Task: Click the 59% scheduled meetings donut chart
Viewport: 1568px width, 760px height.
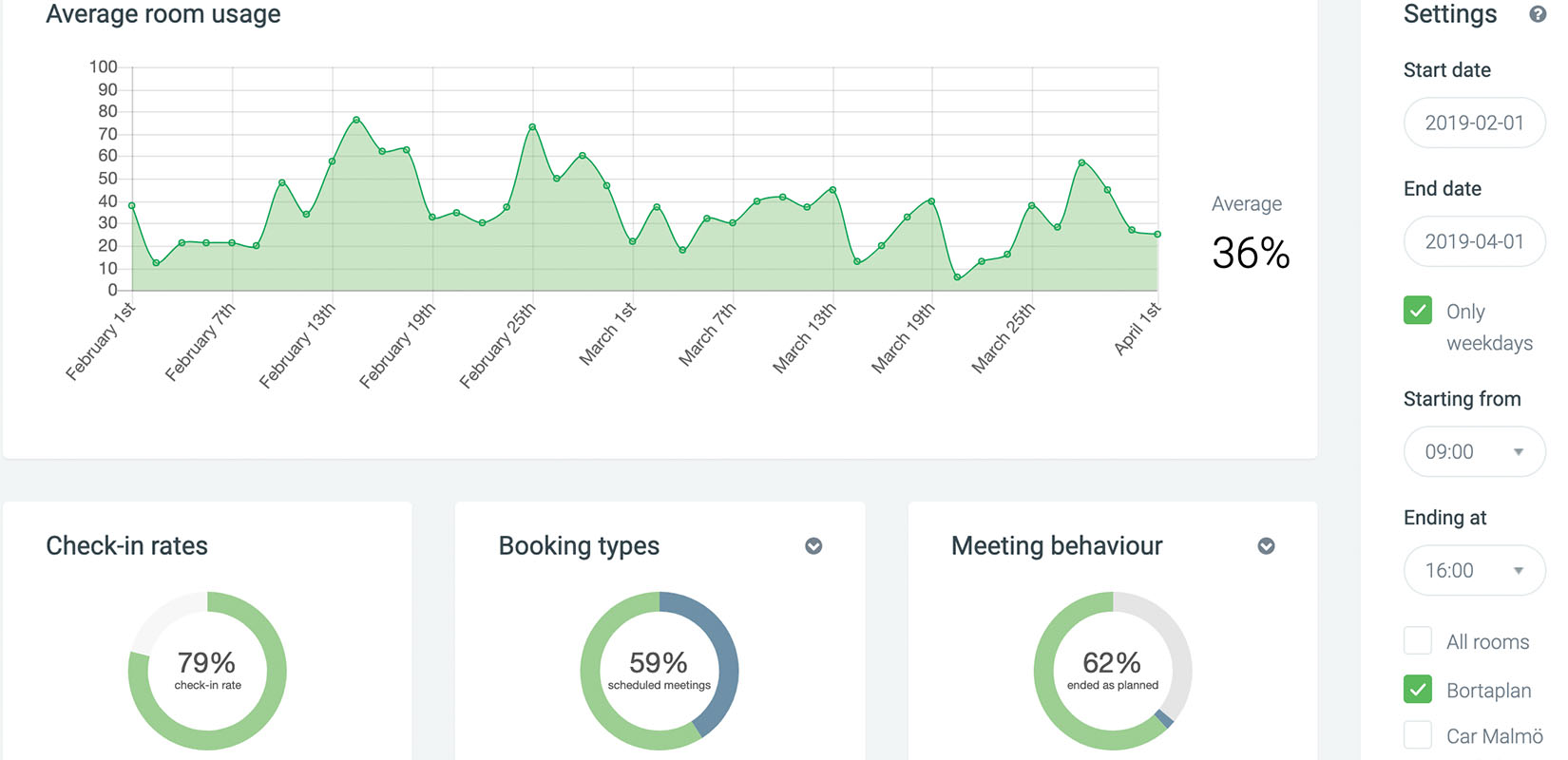Action: 660,671
